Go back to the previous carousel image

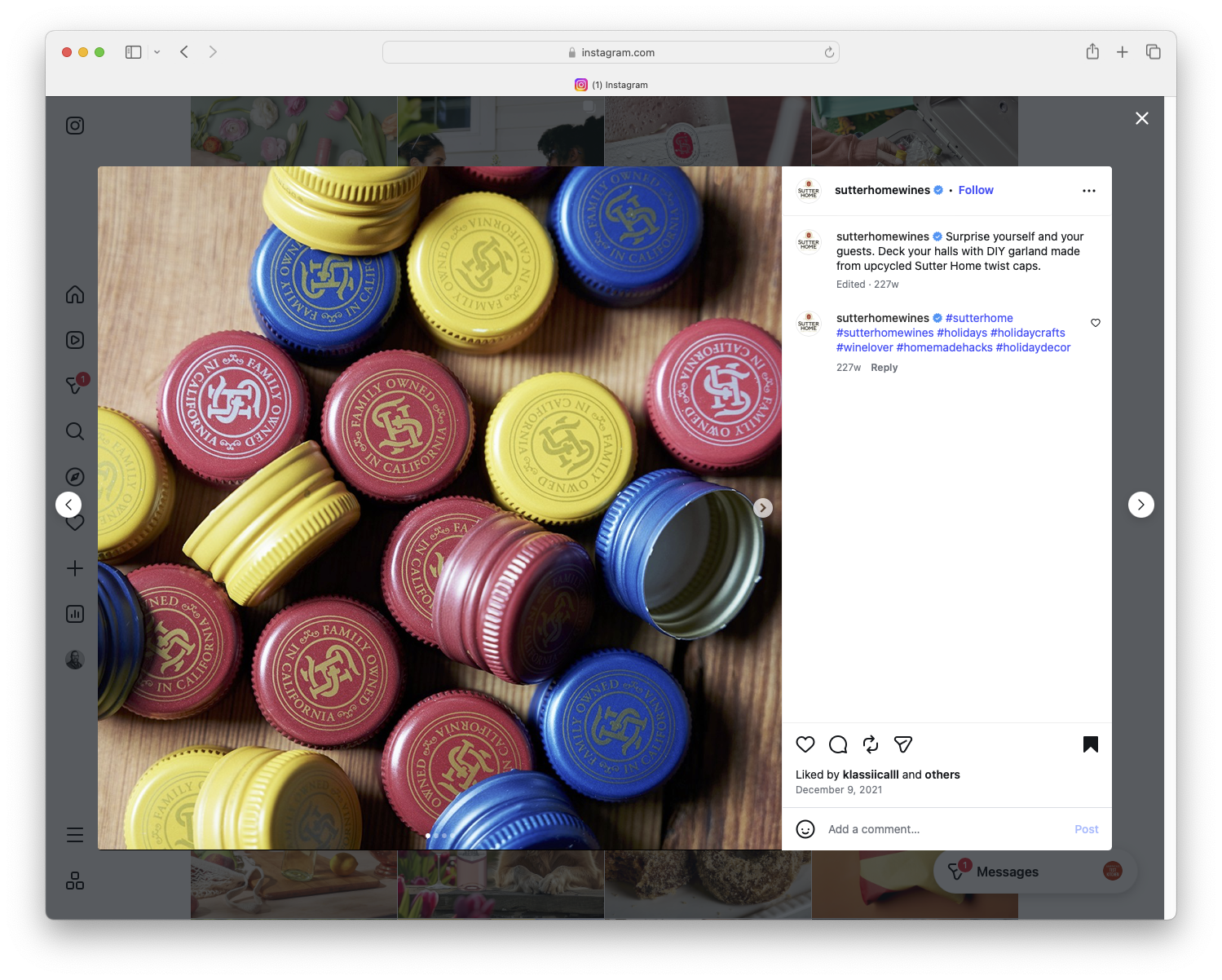coord(69,504)
